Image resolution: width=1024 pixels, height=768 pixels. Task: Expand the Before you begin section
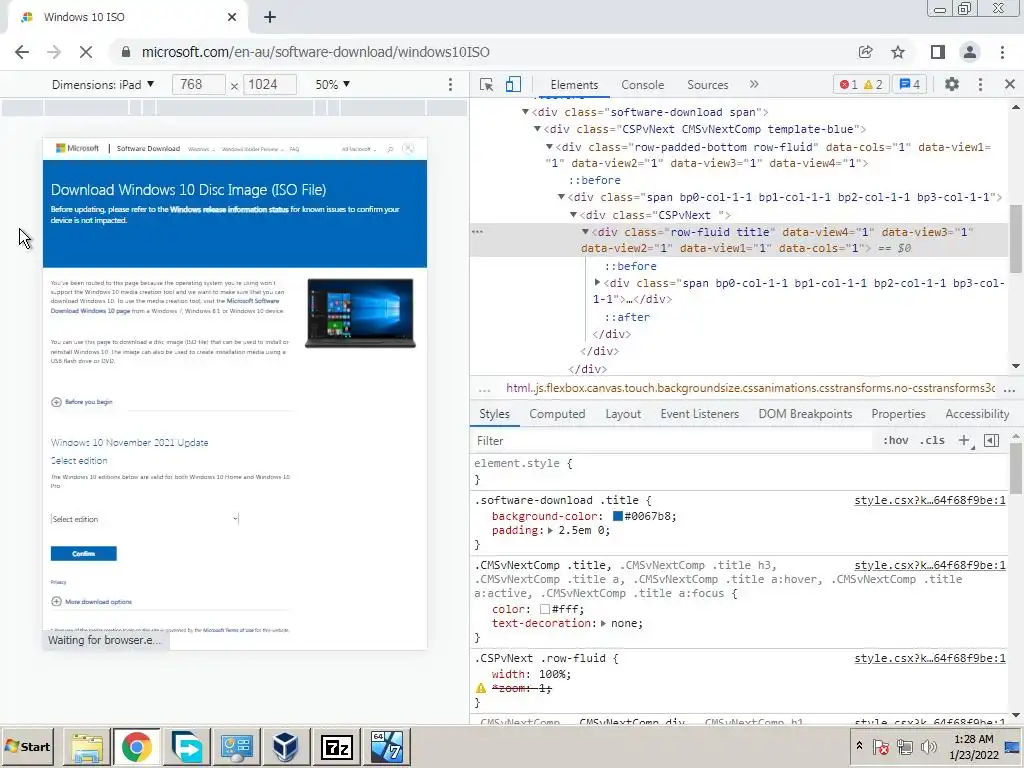point(82,402)
